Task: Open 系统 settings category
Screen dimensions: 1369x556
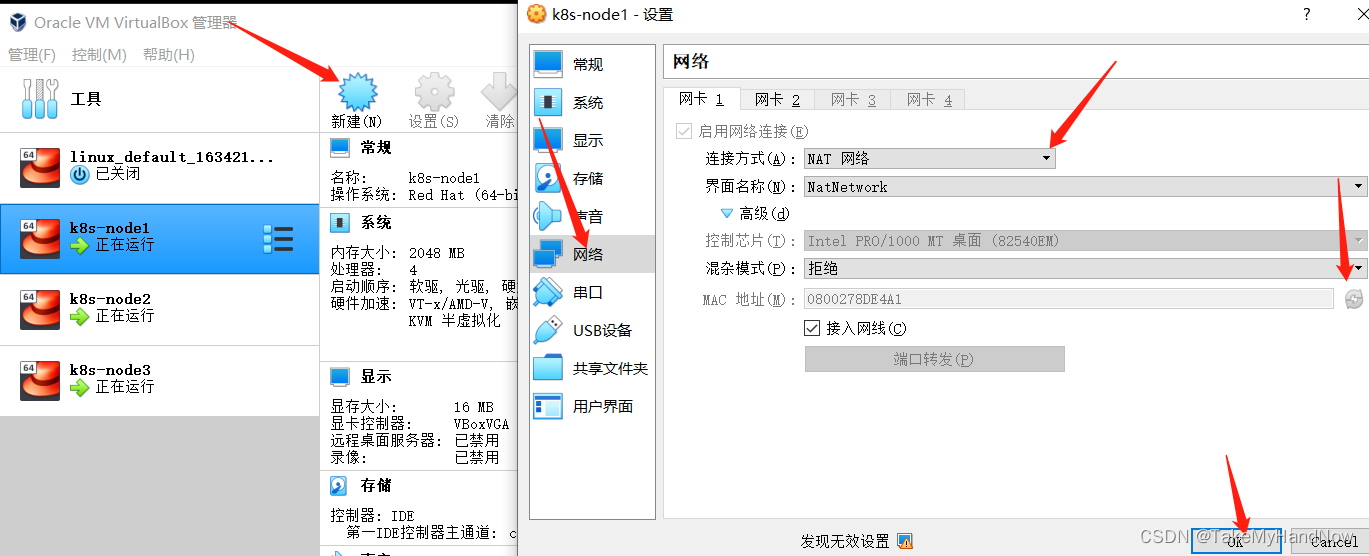Action: pos(592,102)
